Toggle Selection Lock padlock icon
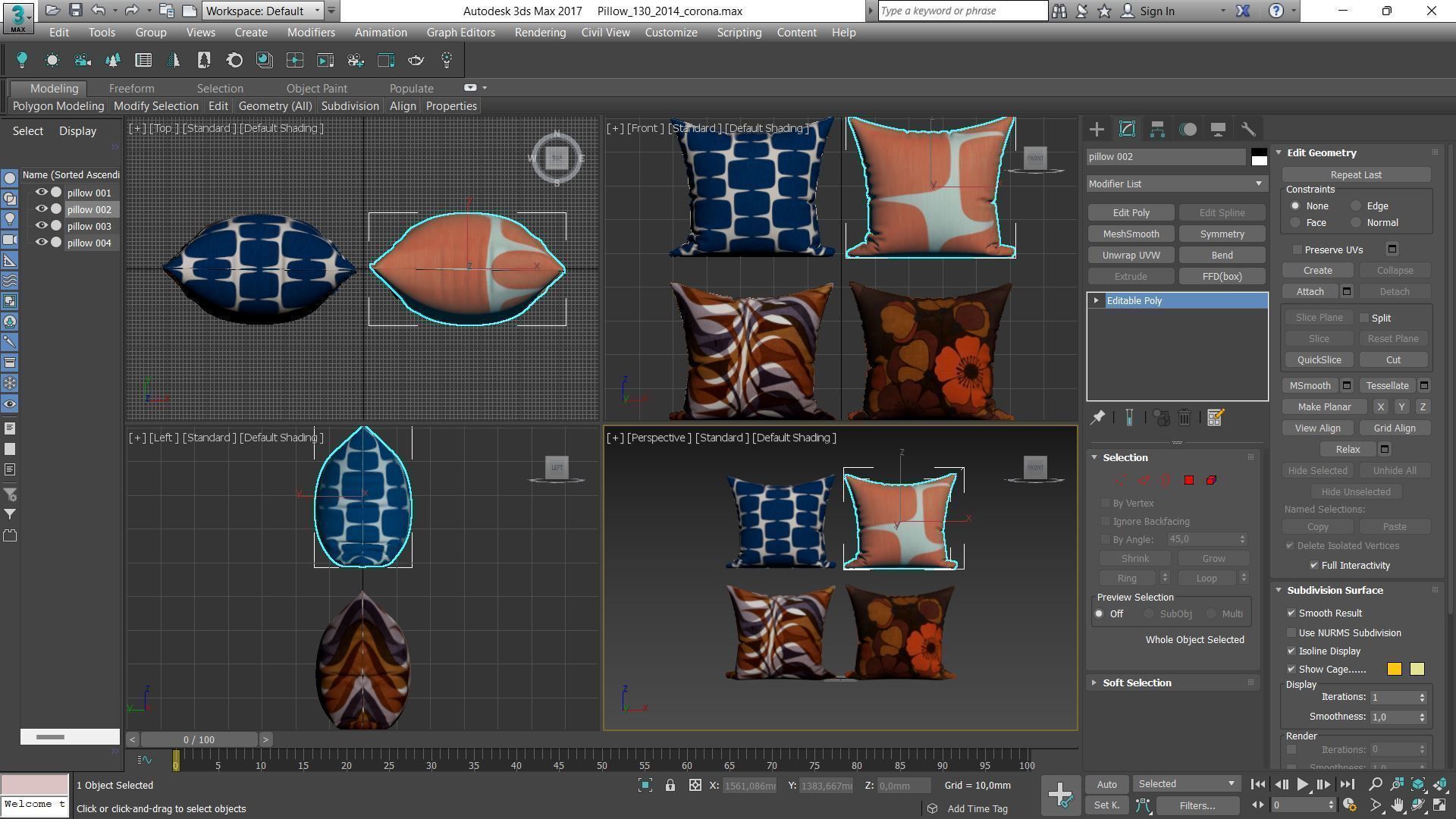 tap(670, 786)
